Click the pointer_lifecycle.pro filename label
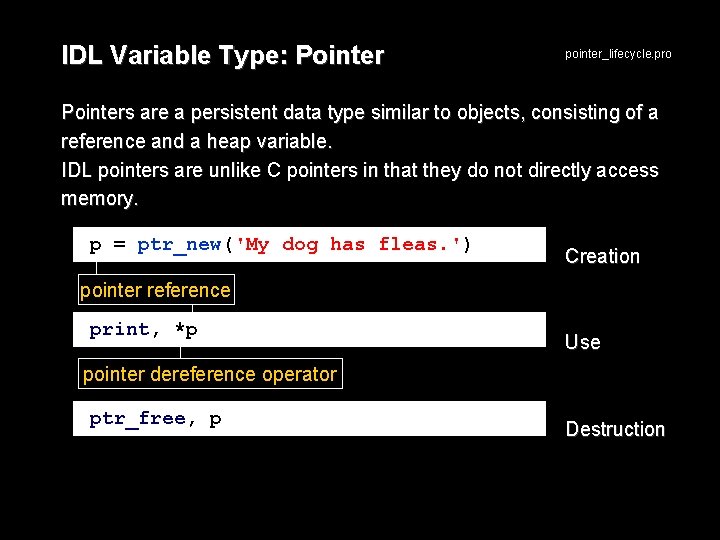Image resolution: width=720 pixels, height=540 pixels. click(x=618, y=54)
